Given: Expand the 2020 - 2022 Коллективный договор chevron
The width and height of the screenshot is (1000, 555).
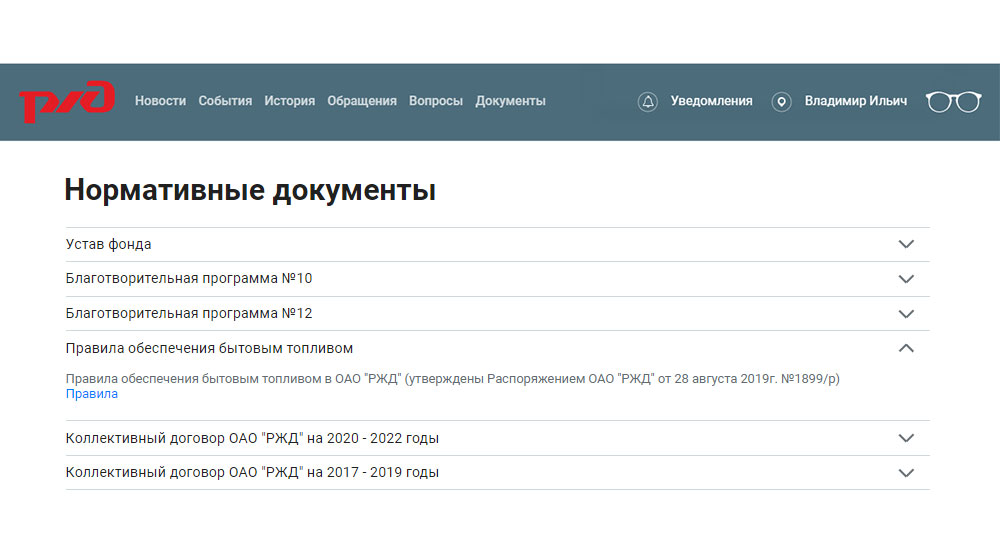Looking at the screenshot, I should pyautogui.click(x=906, y=438).
